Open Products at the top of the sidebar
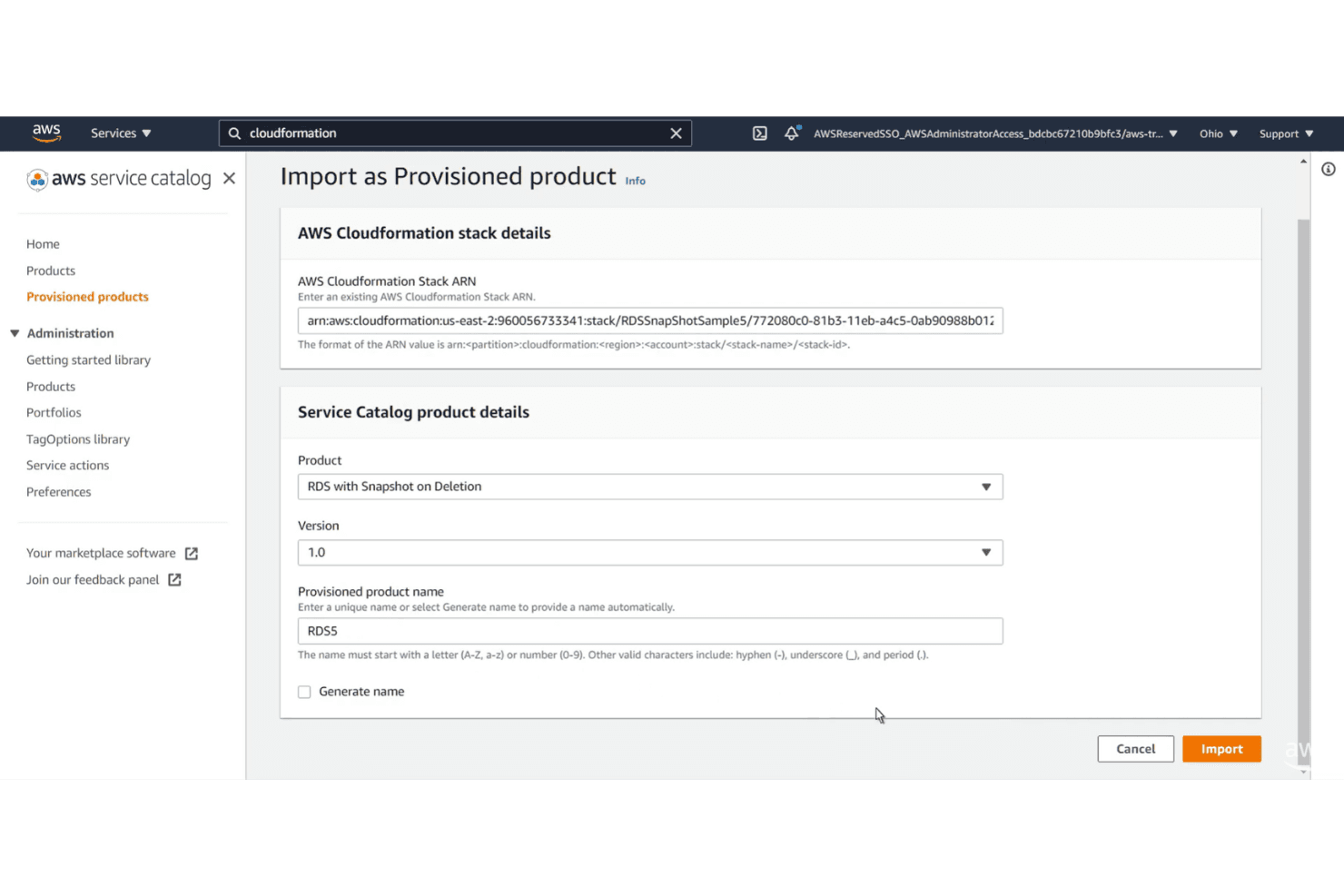Screen dimensions: 1344x896 pyautogui.click(x=51, y=271)
